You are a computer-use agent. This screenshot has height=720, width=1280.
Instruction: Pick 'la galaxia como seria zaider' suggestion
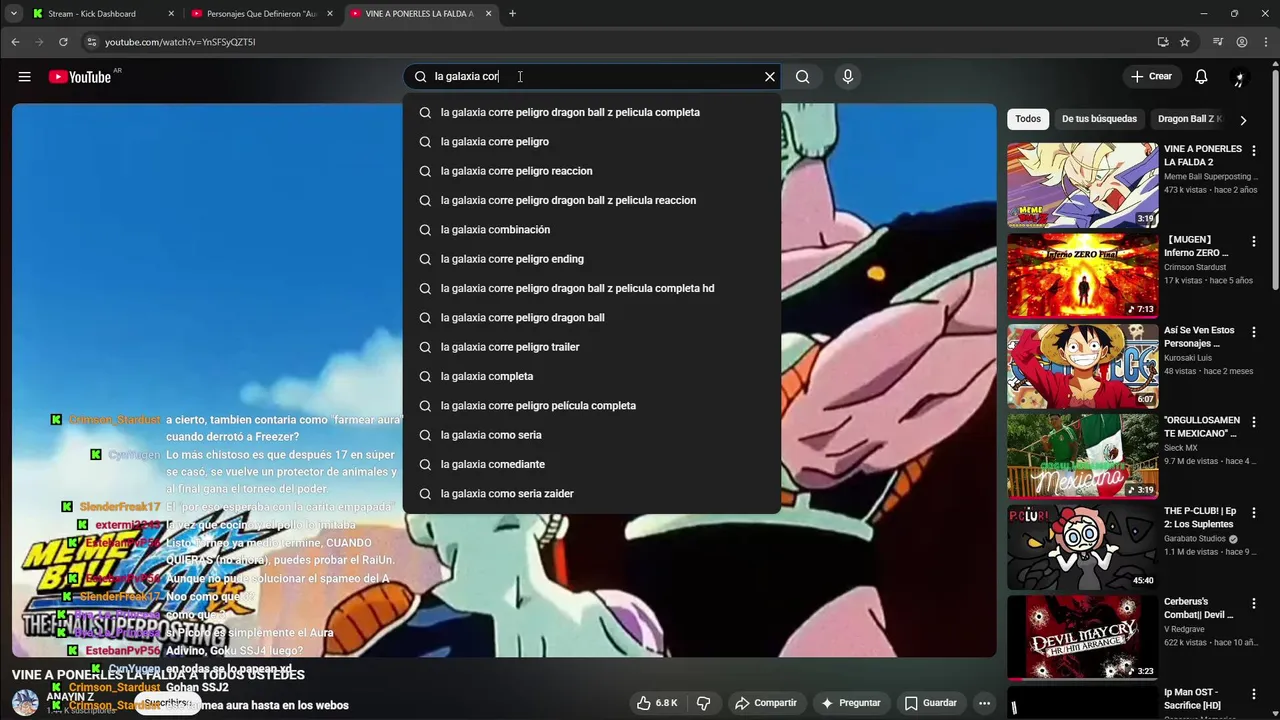click(x=592, y=494)
